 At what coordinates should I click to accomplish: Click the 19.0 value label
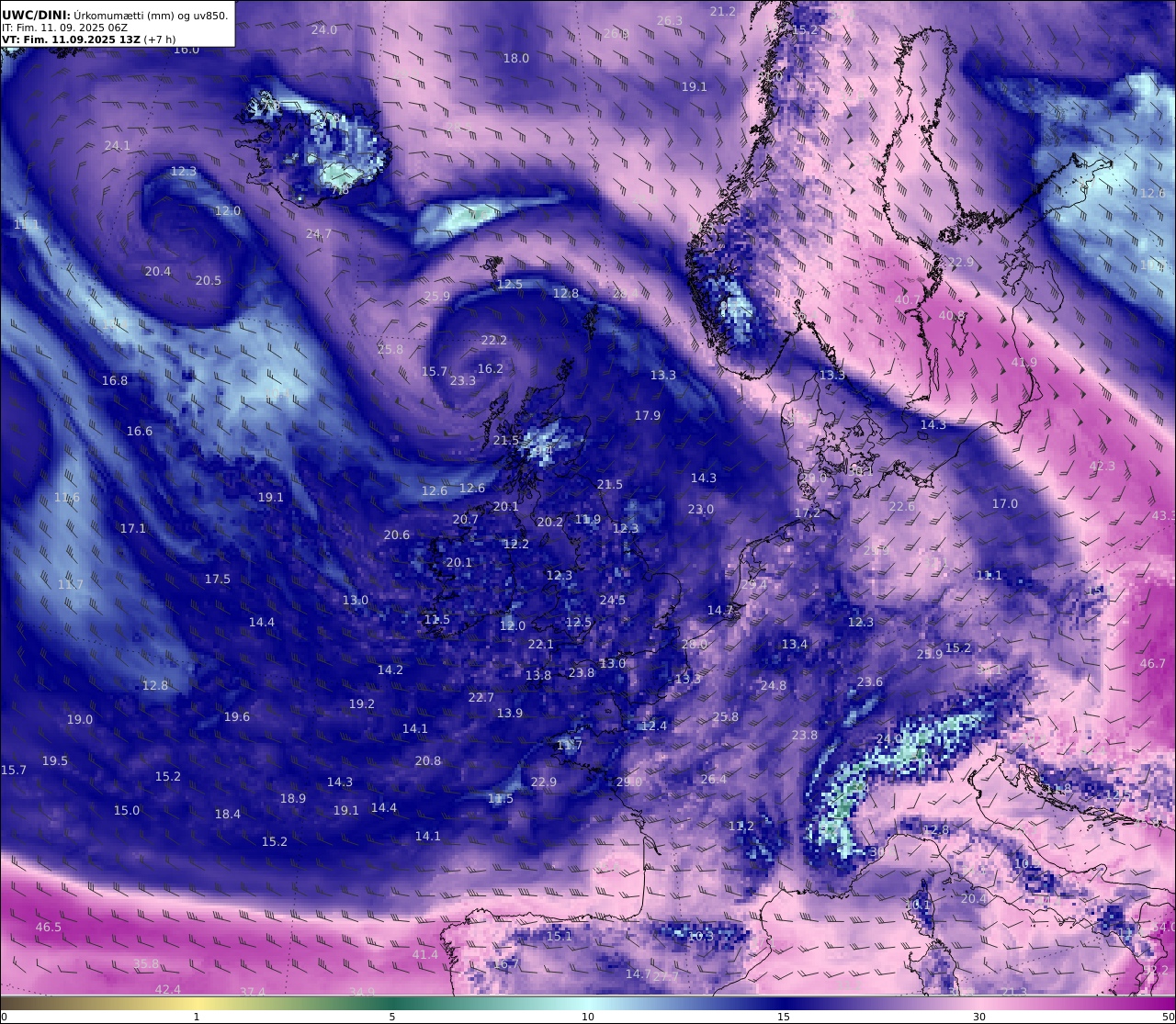pos(80,719)
